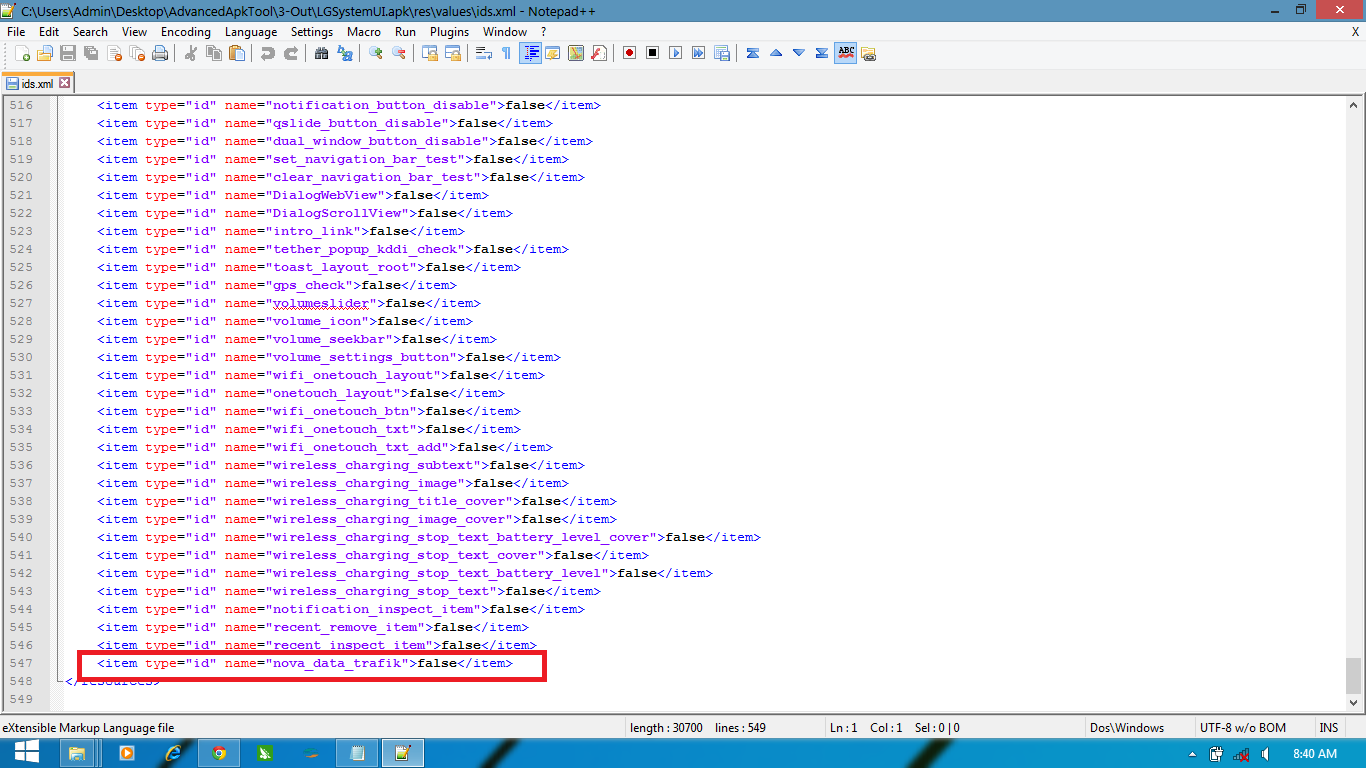The image size is (1366, 768).
Task: Open the Settings menu
Action: [312, 31]
